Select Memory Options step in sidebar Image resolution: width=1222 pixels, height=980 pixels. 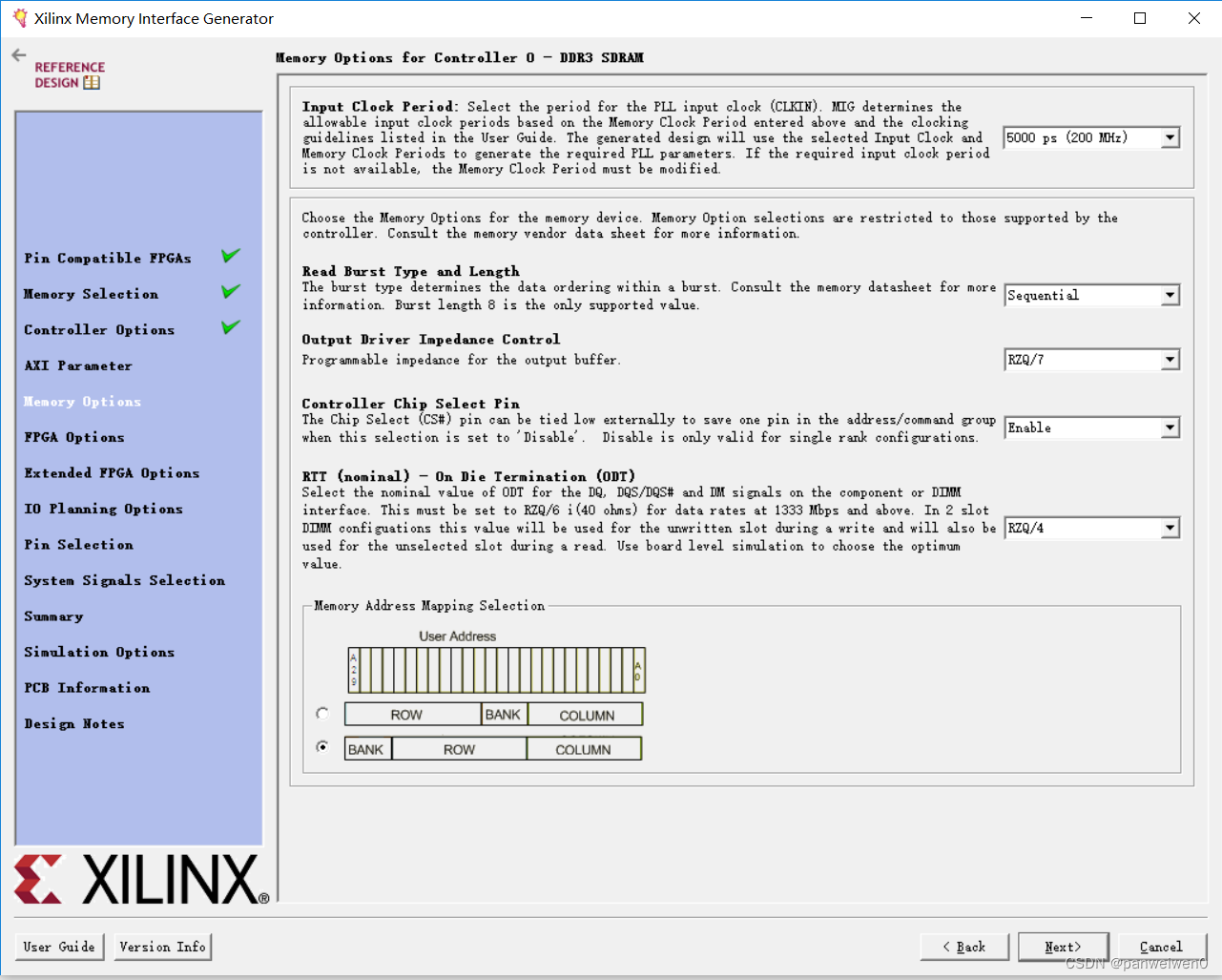tap(83, 402)
